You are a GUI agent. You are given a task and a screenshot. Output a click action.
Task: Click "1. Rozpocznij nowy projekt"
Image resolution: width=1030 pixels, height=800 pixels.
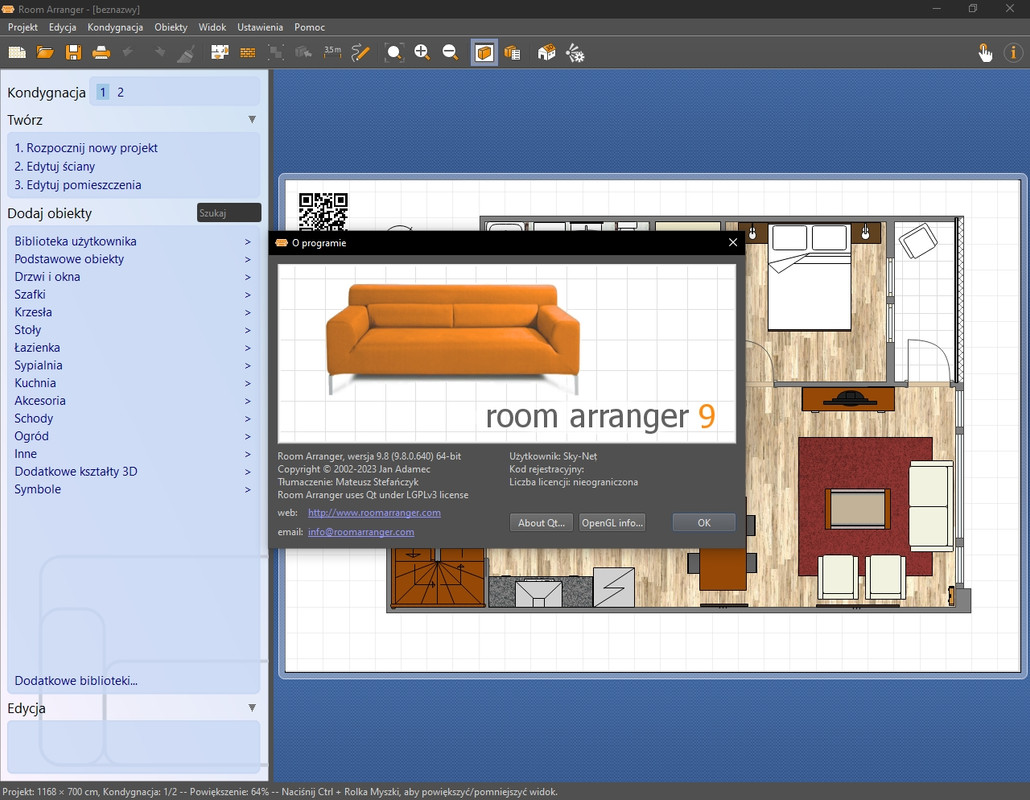[86, 148]
